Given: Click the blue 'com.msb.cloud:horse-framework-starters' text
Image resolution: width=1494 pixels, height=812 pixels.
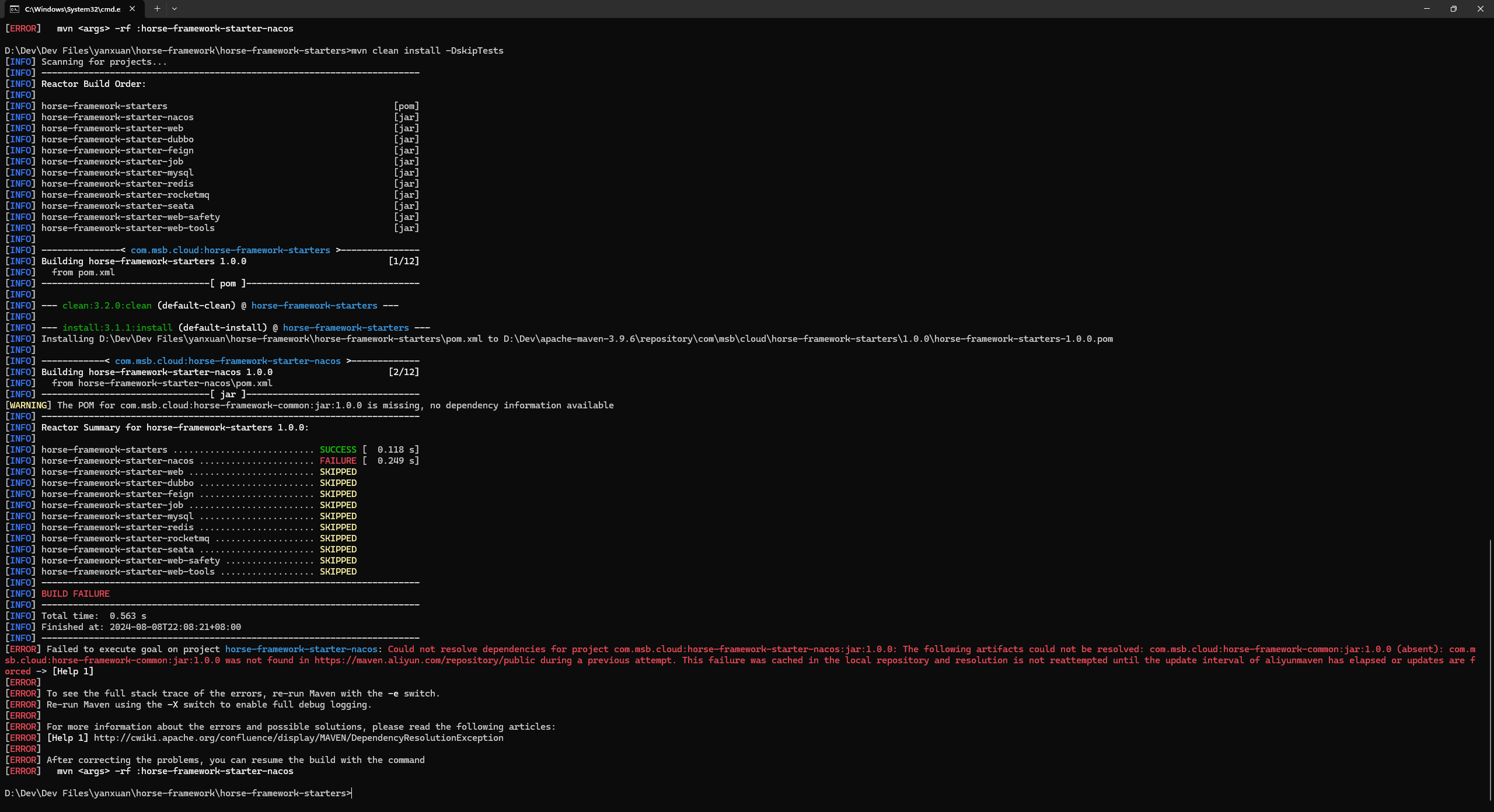Looking at the screenshot, I should point(230,250).
